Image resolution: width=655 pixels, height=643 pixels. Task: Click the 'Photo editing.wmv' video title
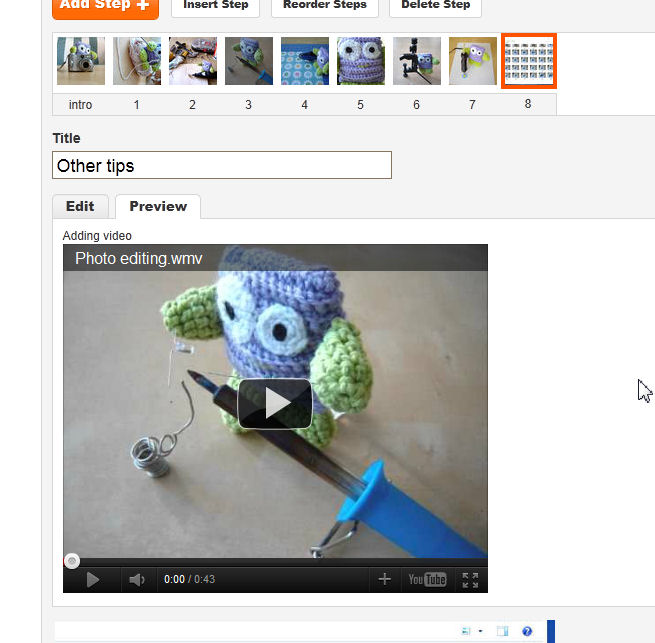(139, 259)
